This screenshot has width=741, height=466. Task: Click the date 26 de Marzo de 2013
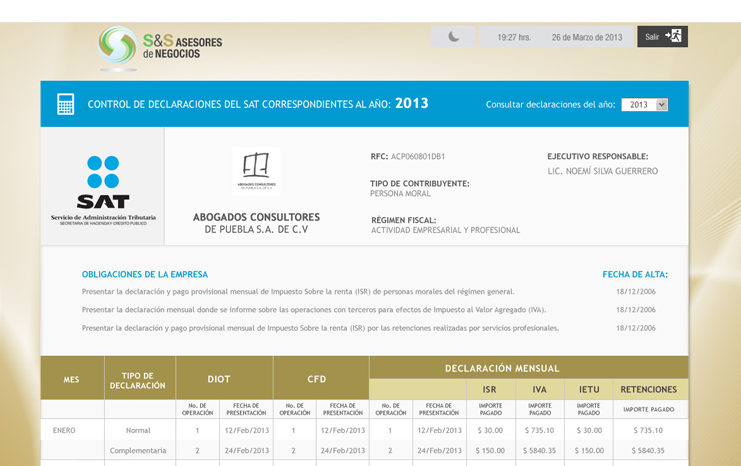587,37
